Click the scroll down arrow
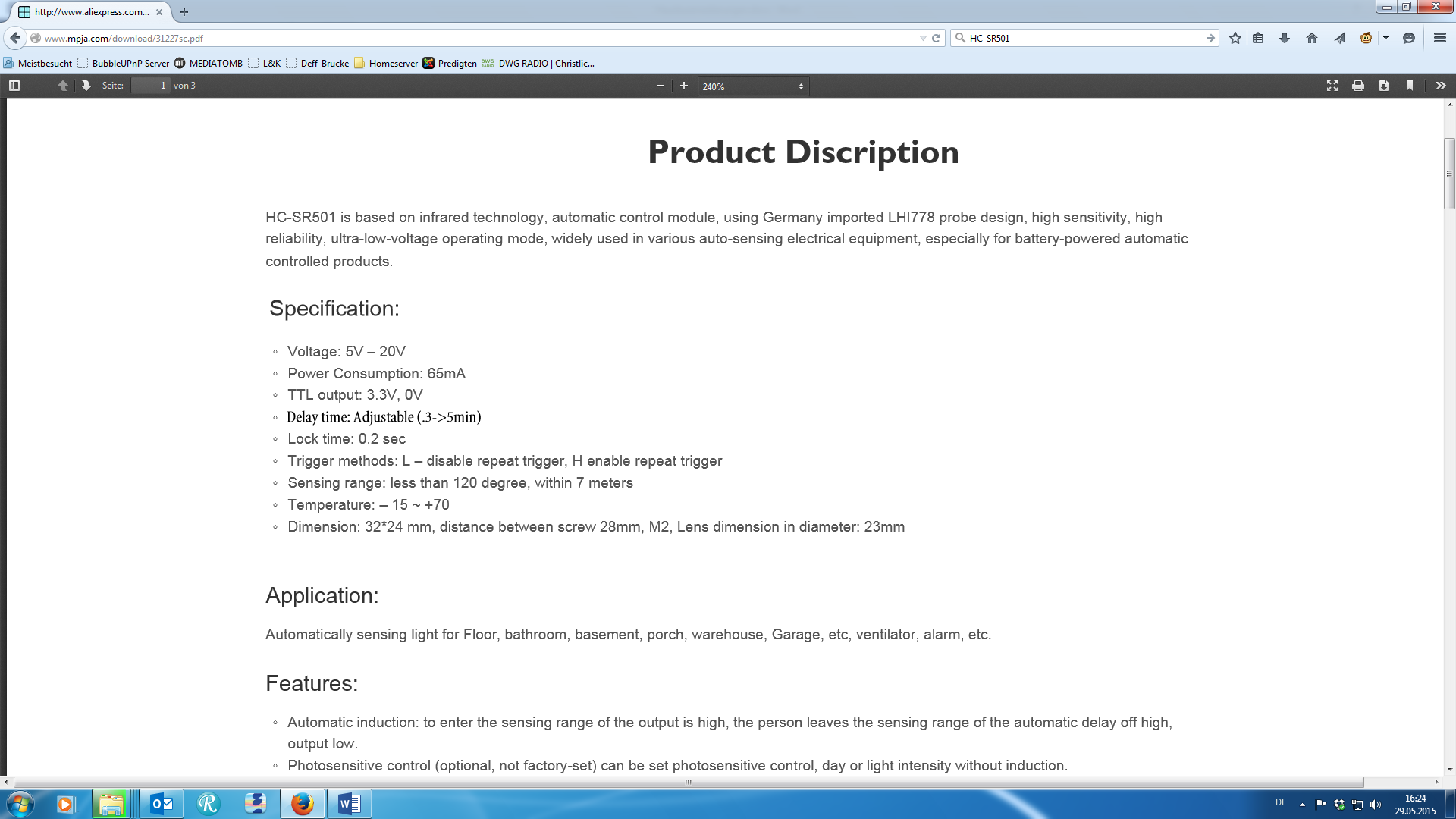 [1449, 770]
